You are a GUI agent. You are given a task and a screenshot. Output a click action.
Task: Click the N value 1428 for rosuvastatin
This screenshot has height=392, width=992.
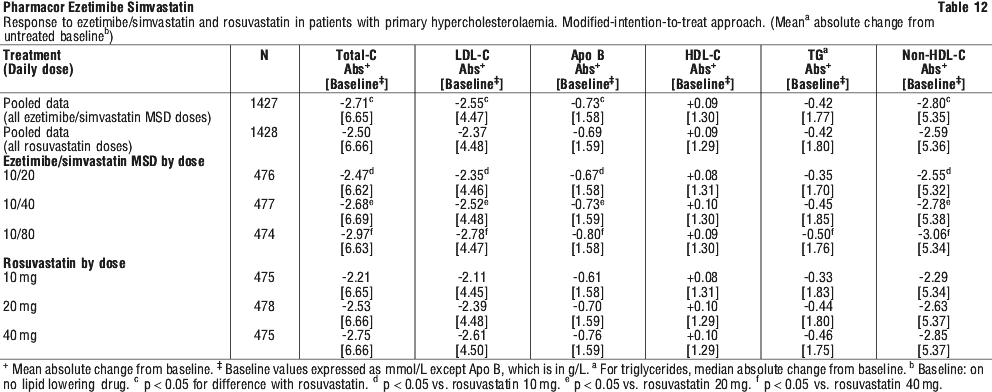[x=264, y=132]
